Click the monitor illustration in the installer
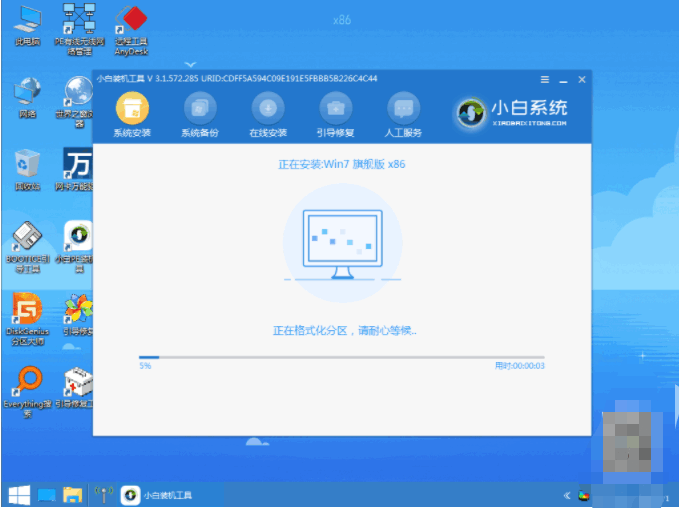This screenshot has height=509, width=679. tap(343, 244)
